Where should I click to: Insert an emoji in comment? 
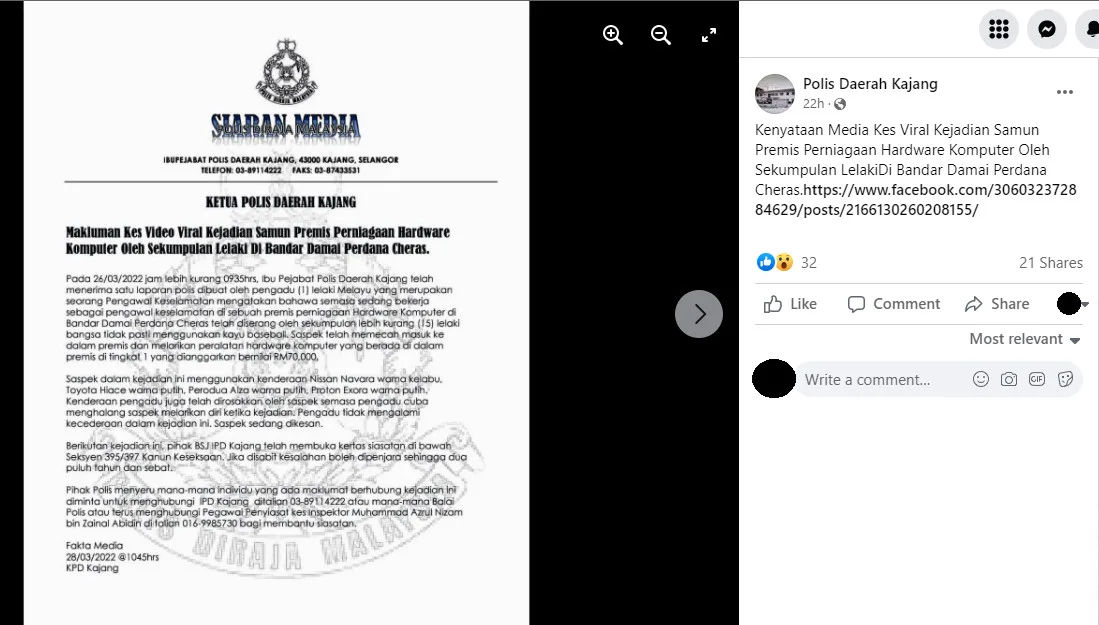click(981, 379)
